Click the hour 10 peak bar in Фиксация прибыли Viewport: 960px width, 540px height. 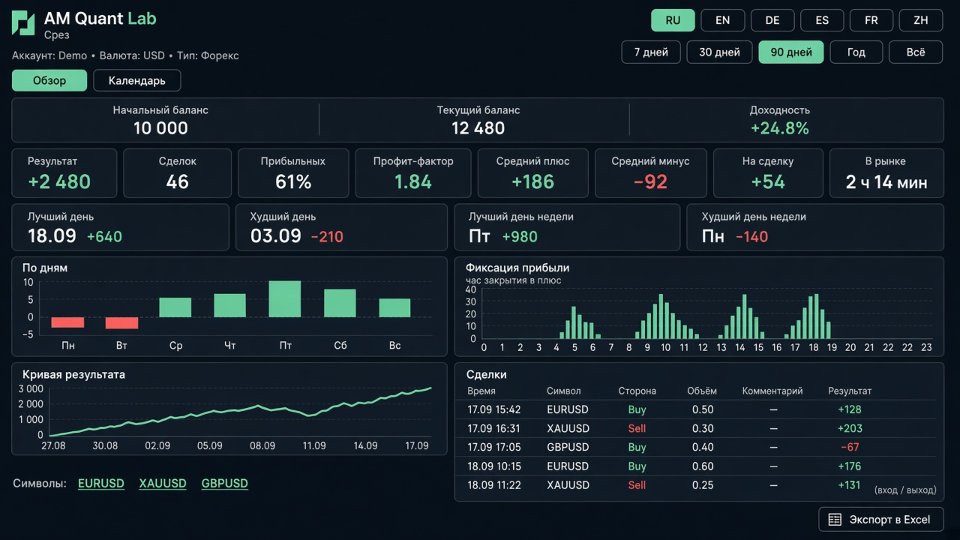coord(661,317)
